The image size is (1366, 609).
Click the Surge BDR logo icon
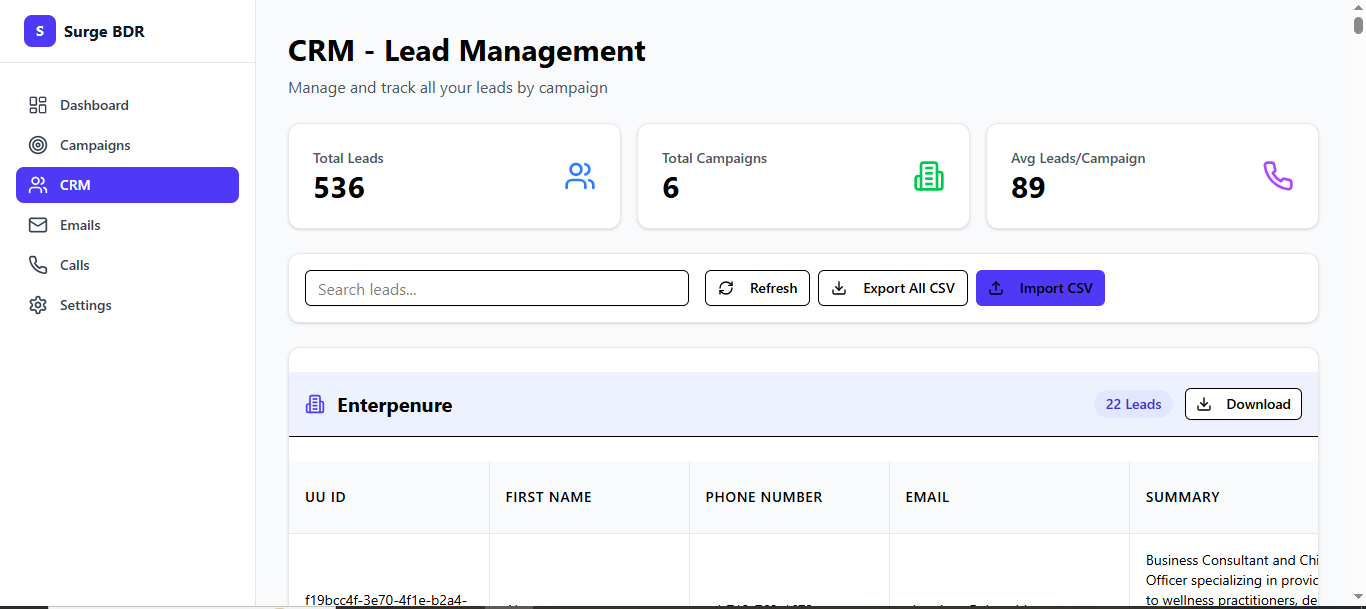click(40, 31)
